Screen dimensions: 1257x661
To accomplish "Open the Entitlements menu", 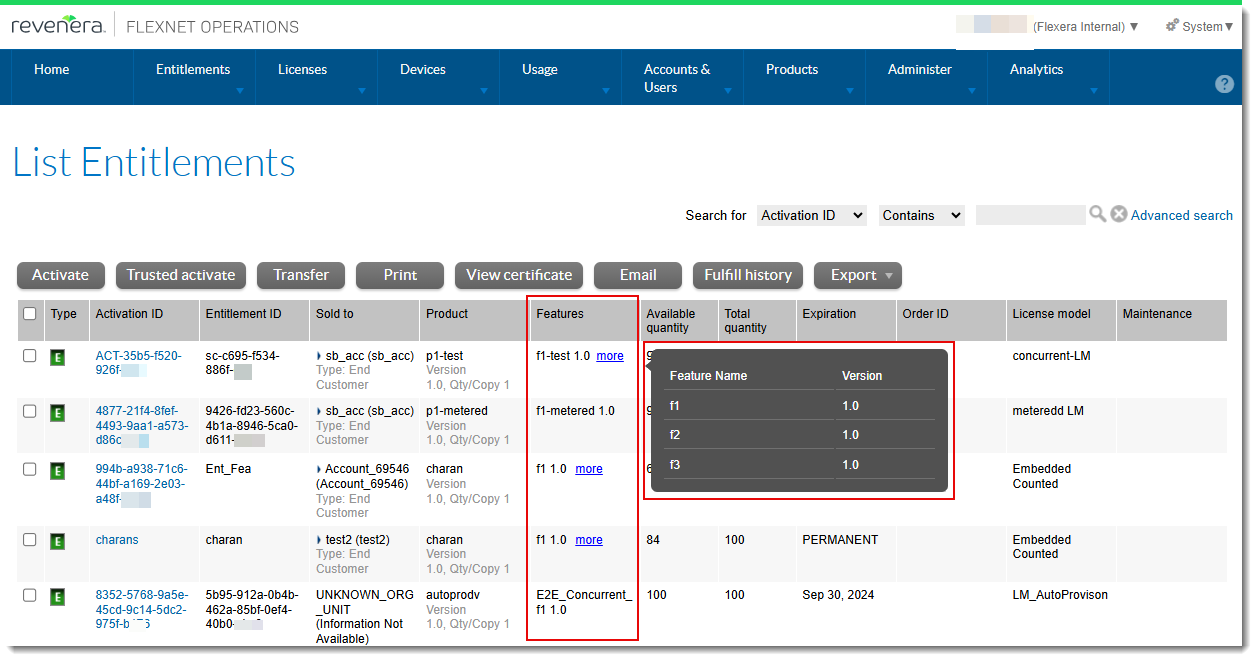I will click(x=193, y=70).
